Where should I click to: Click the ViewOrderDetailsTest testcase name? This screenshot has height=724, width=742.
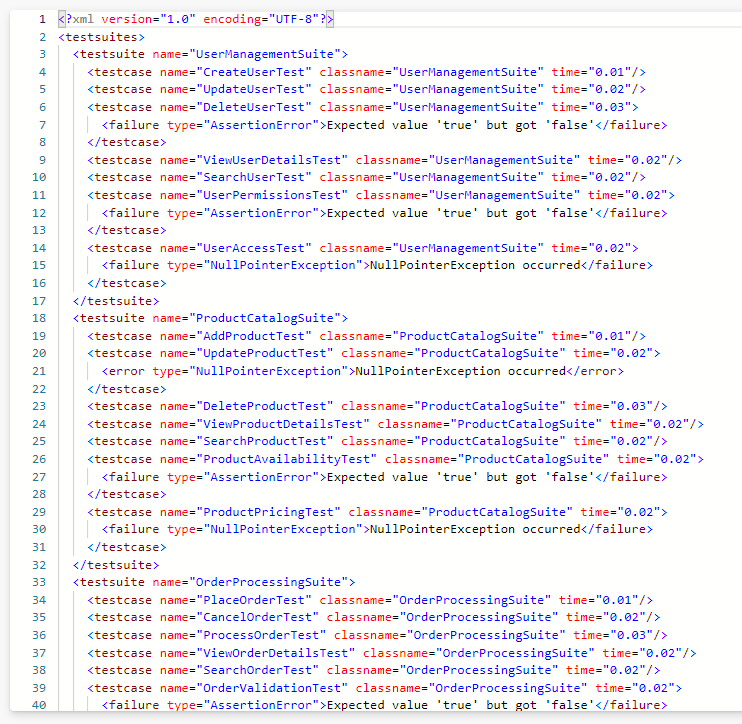click(275, 653)
